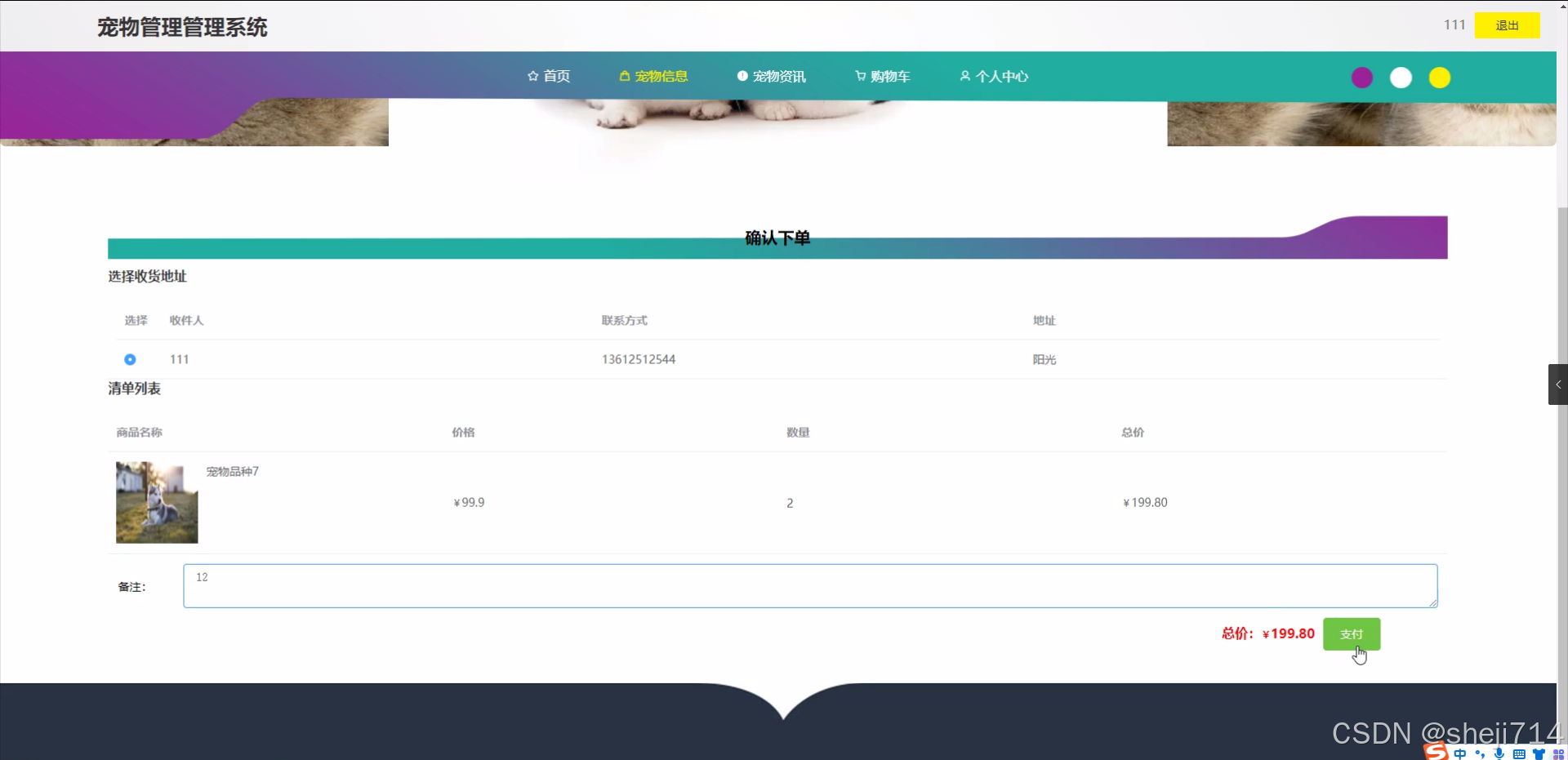1568x760 pixels.
Task: Click the 退出 logout button
Action: coord(1507,25)
